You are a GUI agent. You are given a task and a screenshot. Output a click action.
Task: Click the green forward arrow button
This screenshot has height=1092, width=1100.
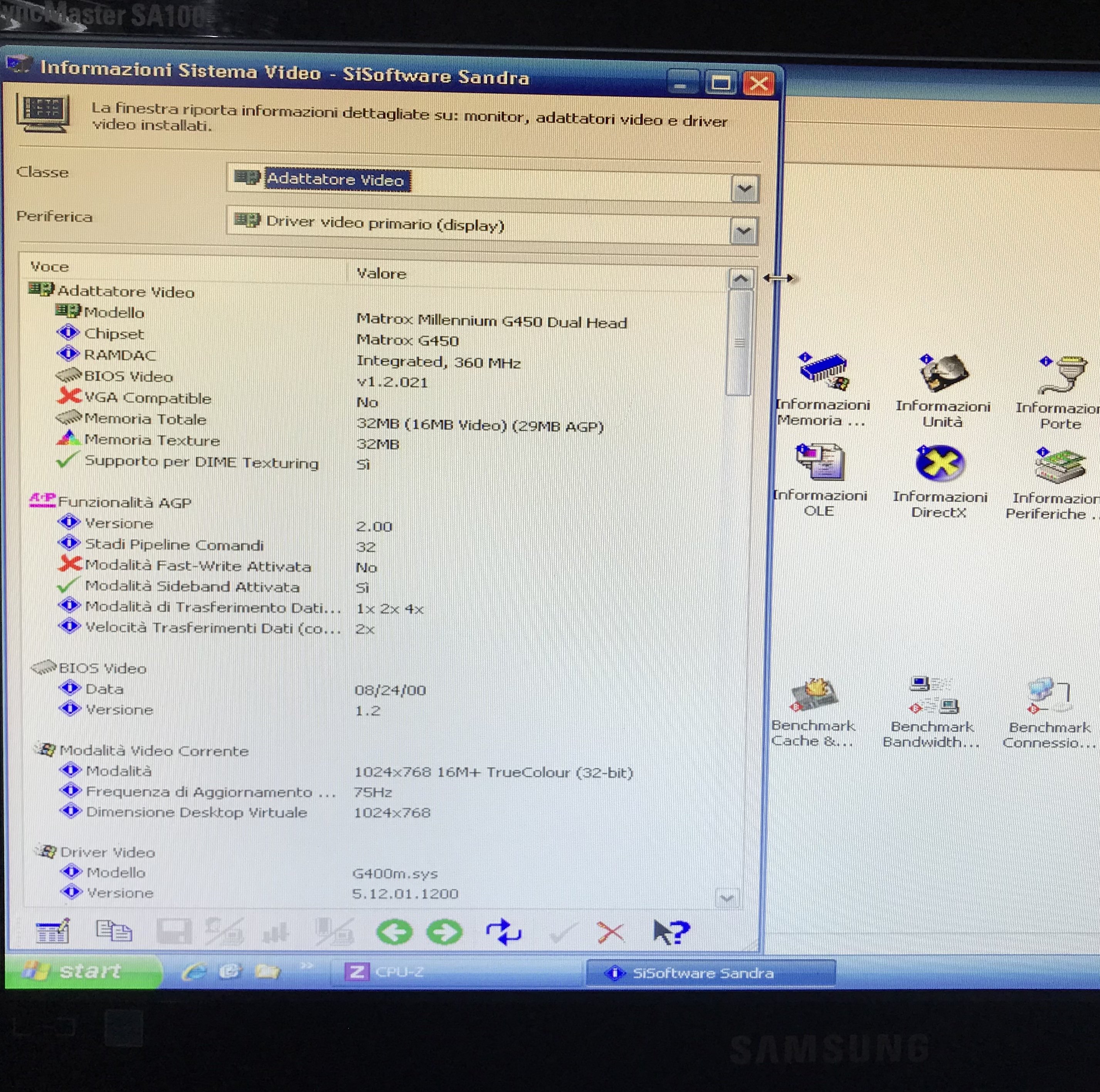click(444, 932)
